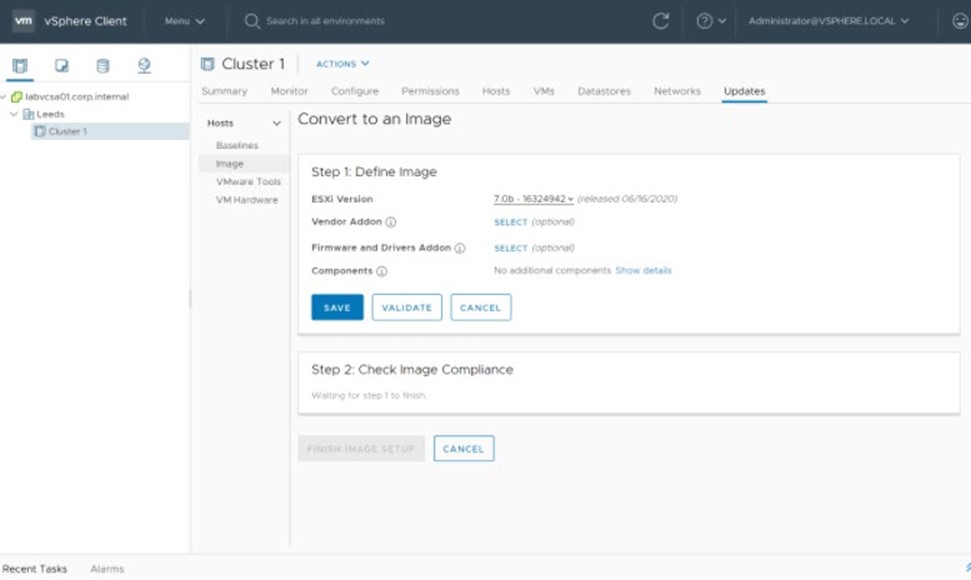The width and height of the screenshot is (971, 580).
Task: Collapse the Leeds datacenter tree node
Action: tap(14, 115)
